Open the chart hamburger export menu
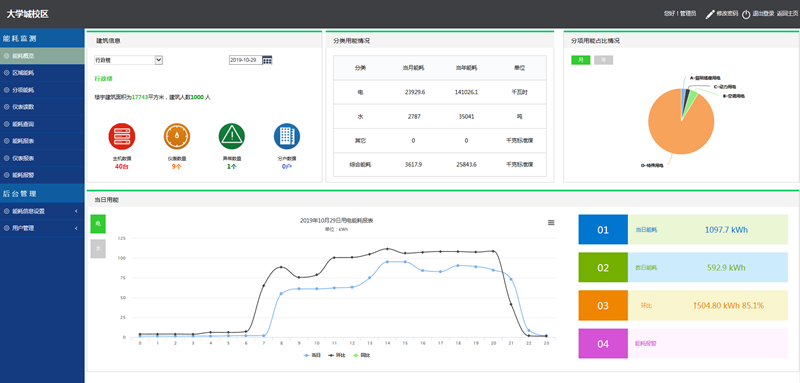The width and height of the screenshot is (800, 383). tap(551, 222)
